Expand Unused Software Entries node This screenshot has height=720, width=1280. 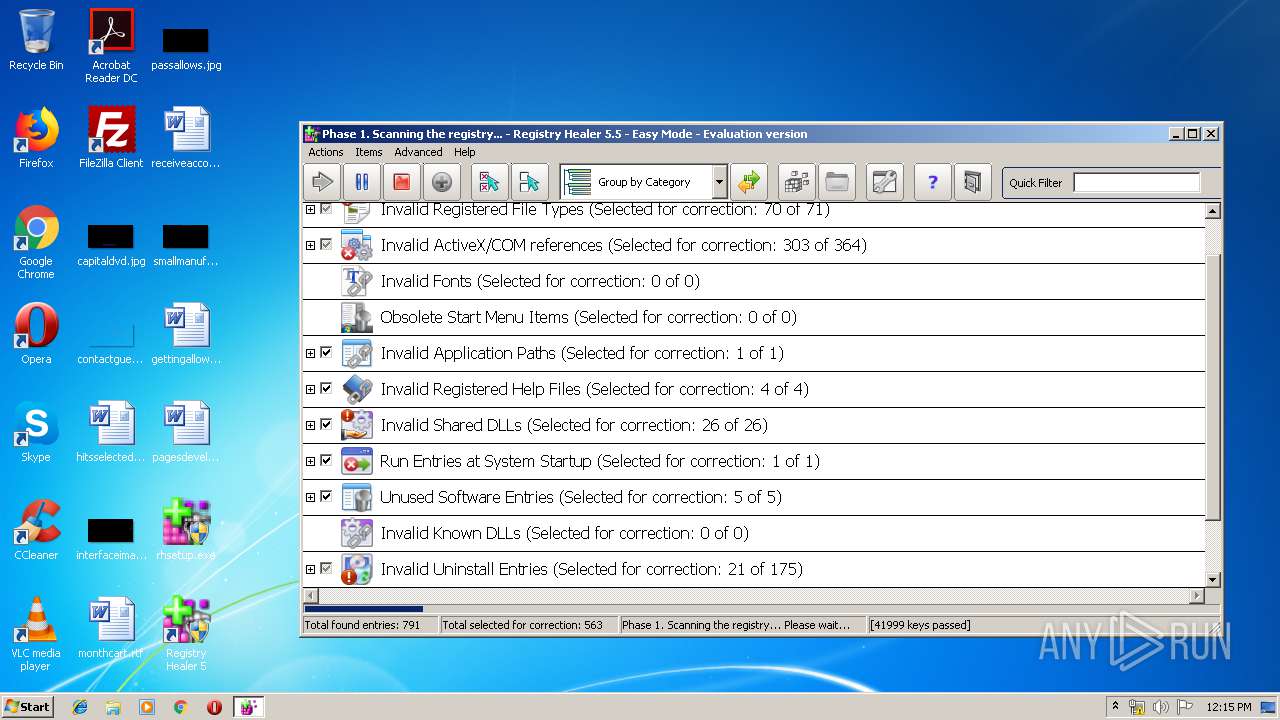click(x=310, y=497)
